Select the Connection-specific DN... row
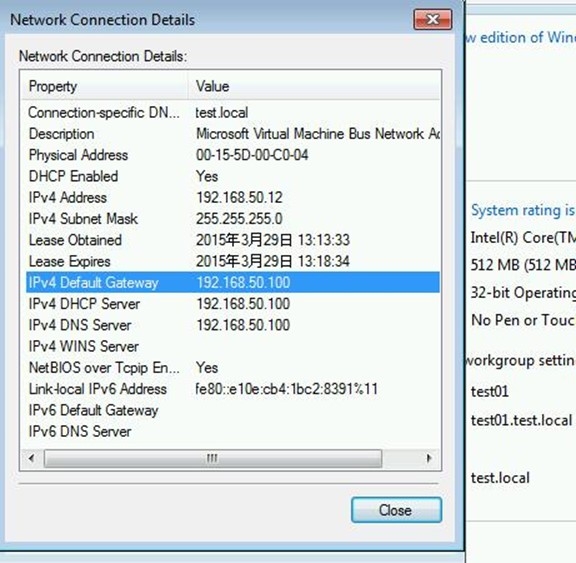The width and height of the screenshot is (576, 563). (233, 112)
